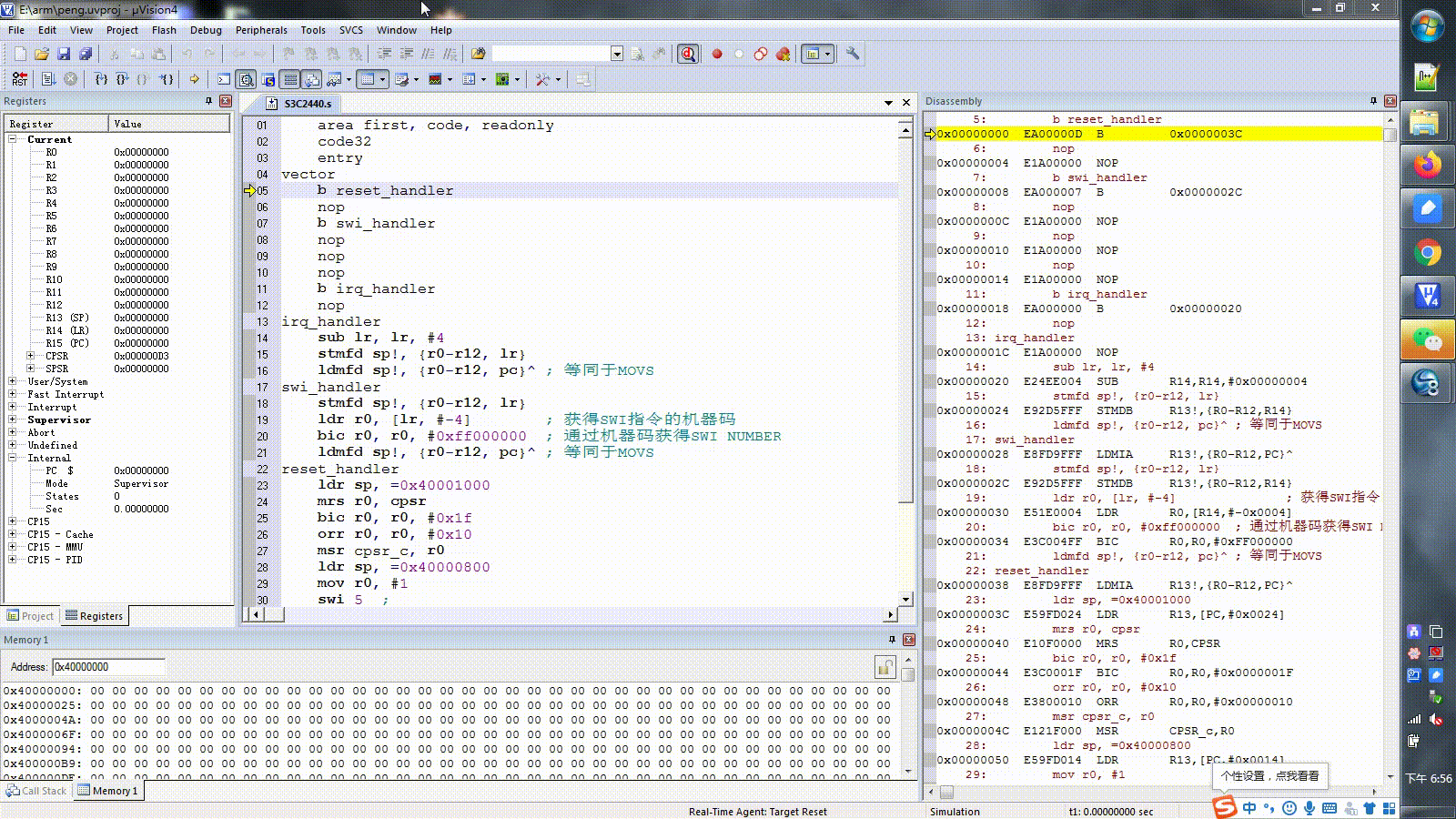This screenshot has height=819, width=1456.
Task: Open Firefox from the taskbar
Action: tap(1427, 165)
